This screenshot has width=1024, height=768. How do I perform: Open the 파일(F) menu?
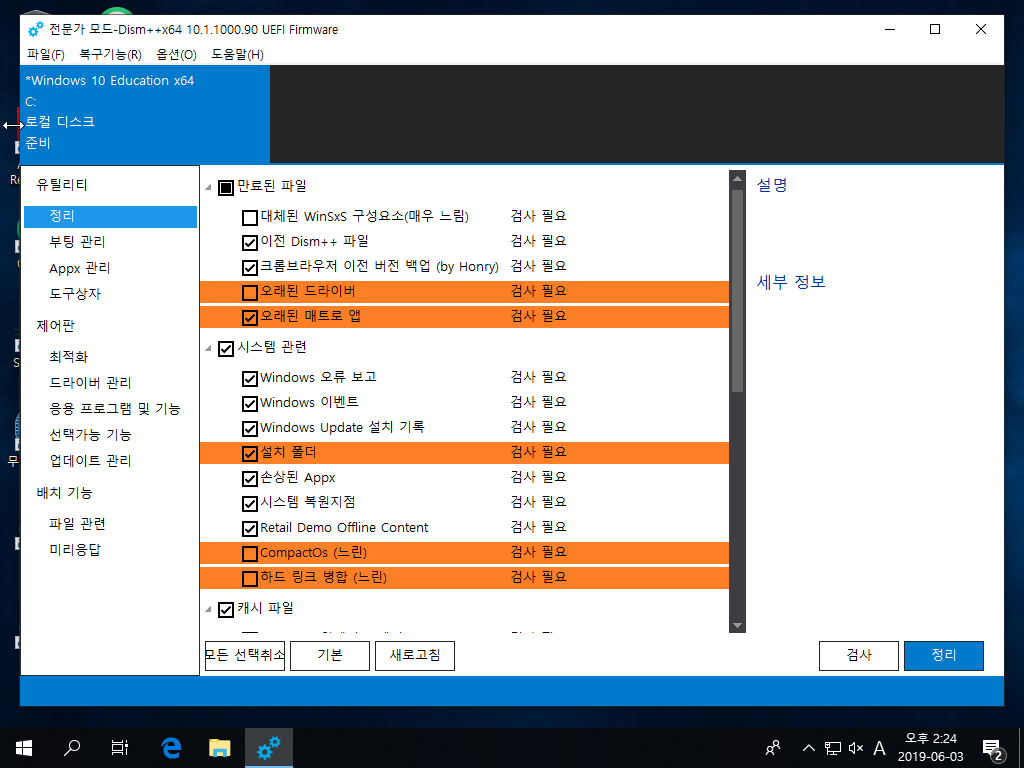tap(46, 54)
